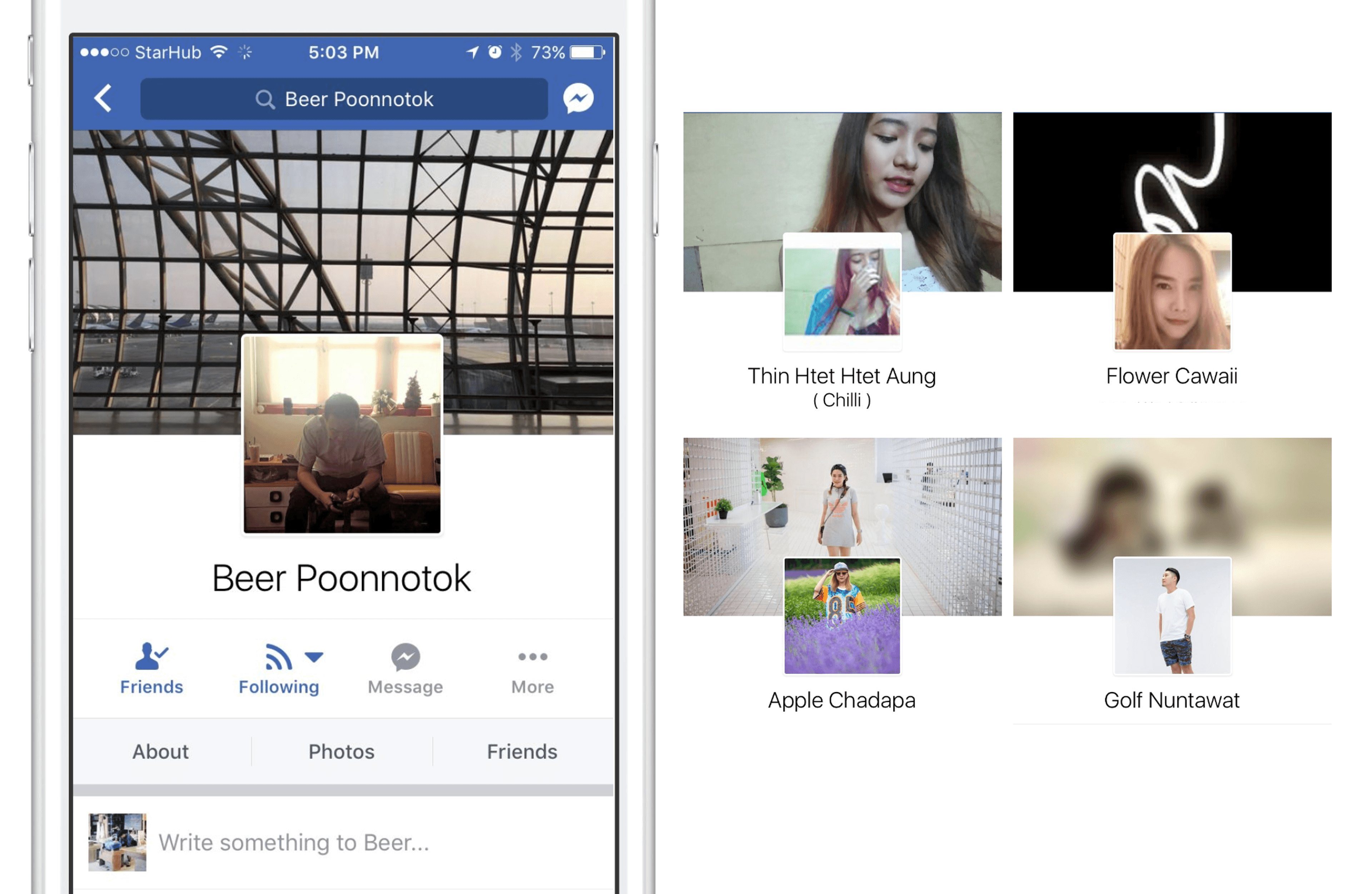Open Golf Nuntawat profile photo
The image size is (1372, 894).
pos(1172,616)
